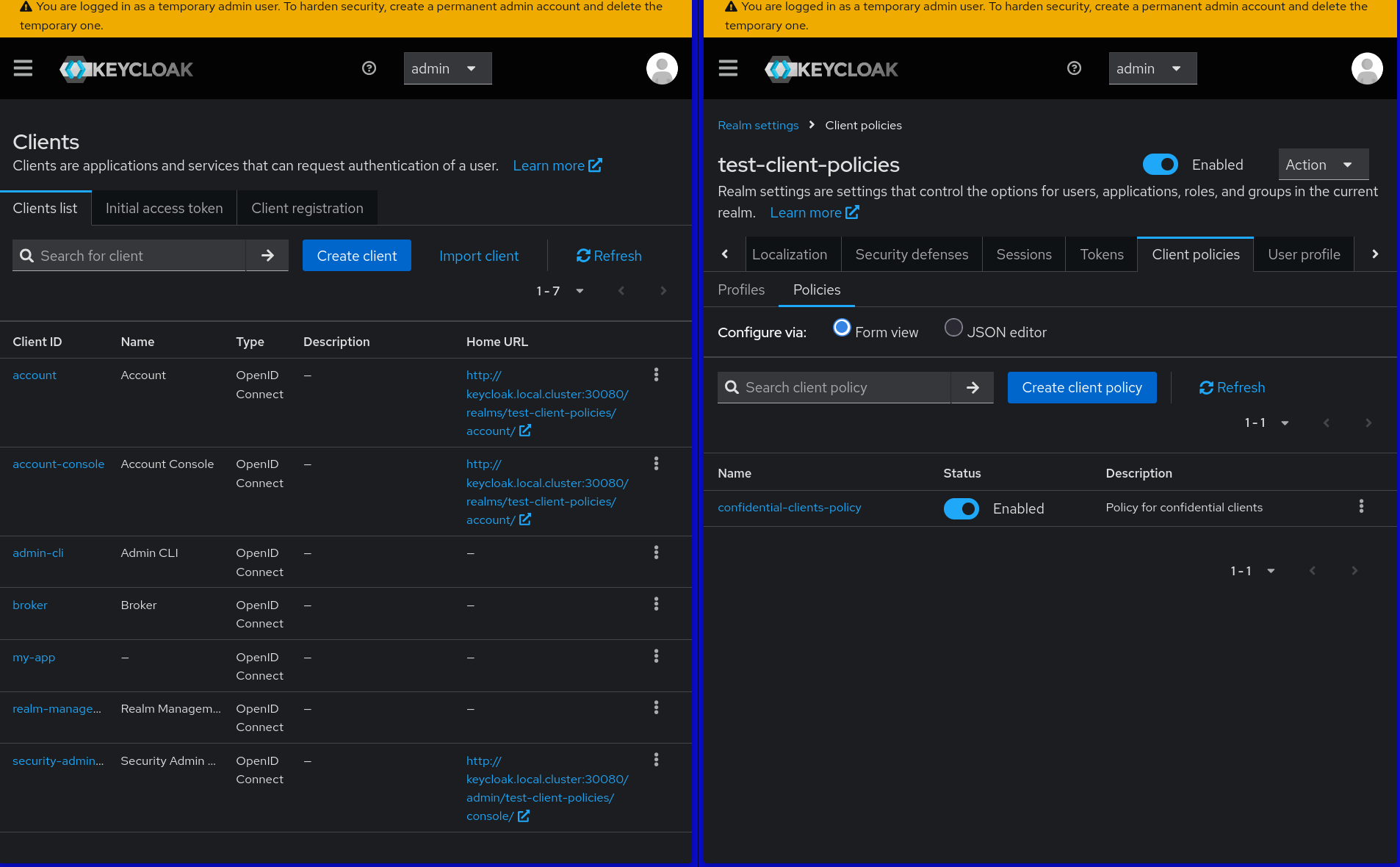Open account client Home URL link
The image size is (1400, 867).
click(x=547, y=403)
